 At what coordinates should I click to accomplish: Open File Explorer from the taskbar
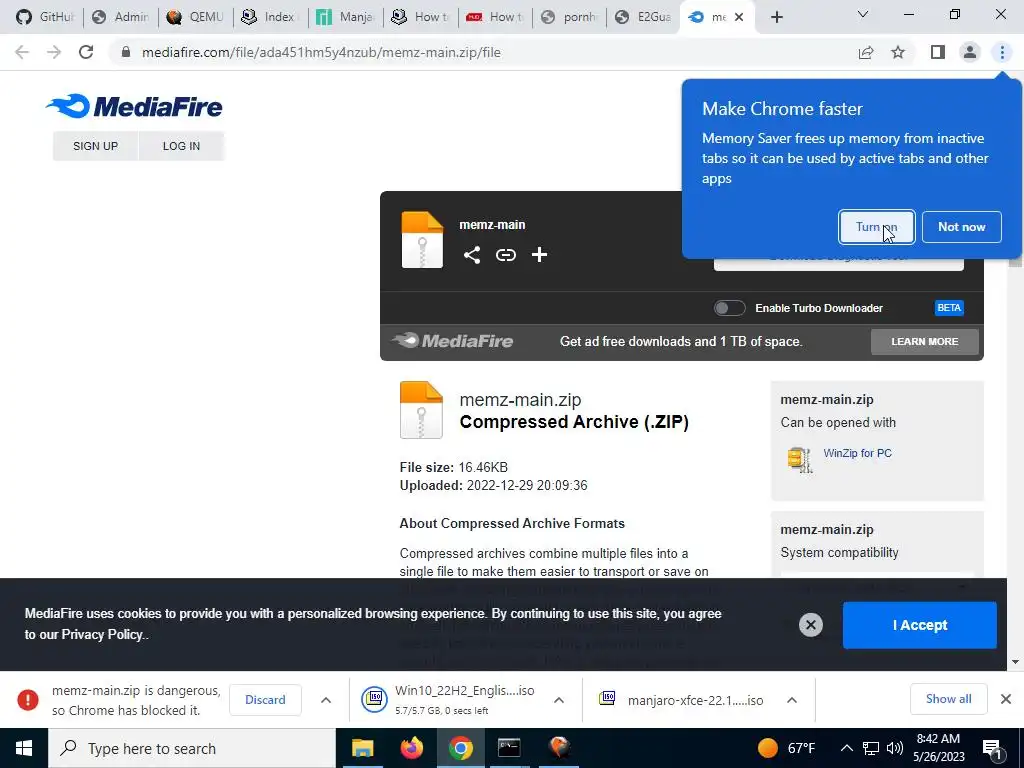(x=362, y=748)
